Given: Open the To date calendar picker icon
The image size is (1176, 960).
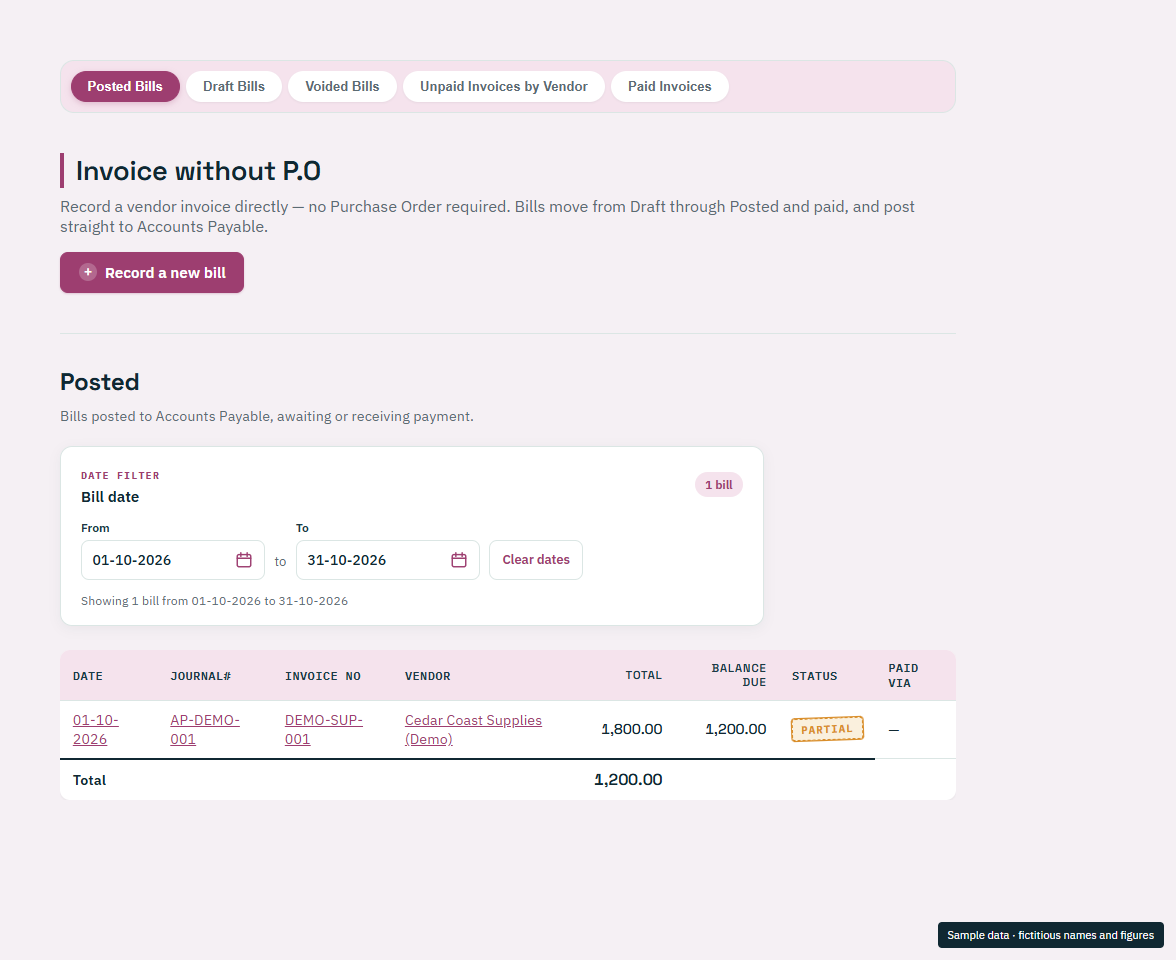Looking at the screenshot, I should point(459,560).
